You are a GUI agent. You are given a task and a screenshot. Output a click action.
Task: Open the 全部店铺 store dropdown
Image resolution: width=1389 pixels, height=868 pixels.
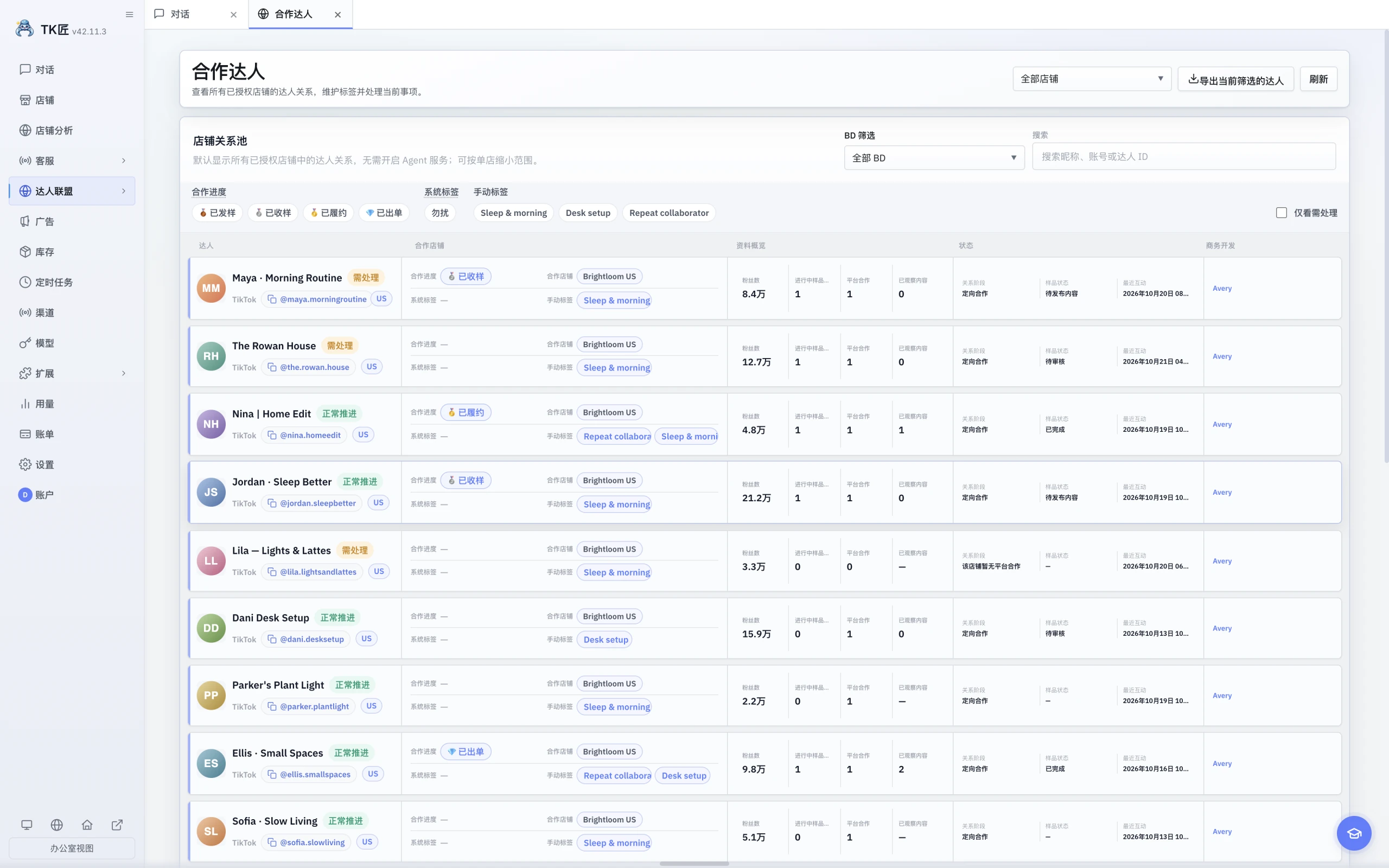tap(1092, 79)
